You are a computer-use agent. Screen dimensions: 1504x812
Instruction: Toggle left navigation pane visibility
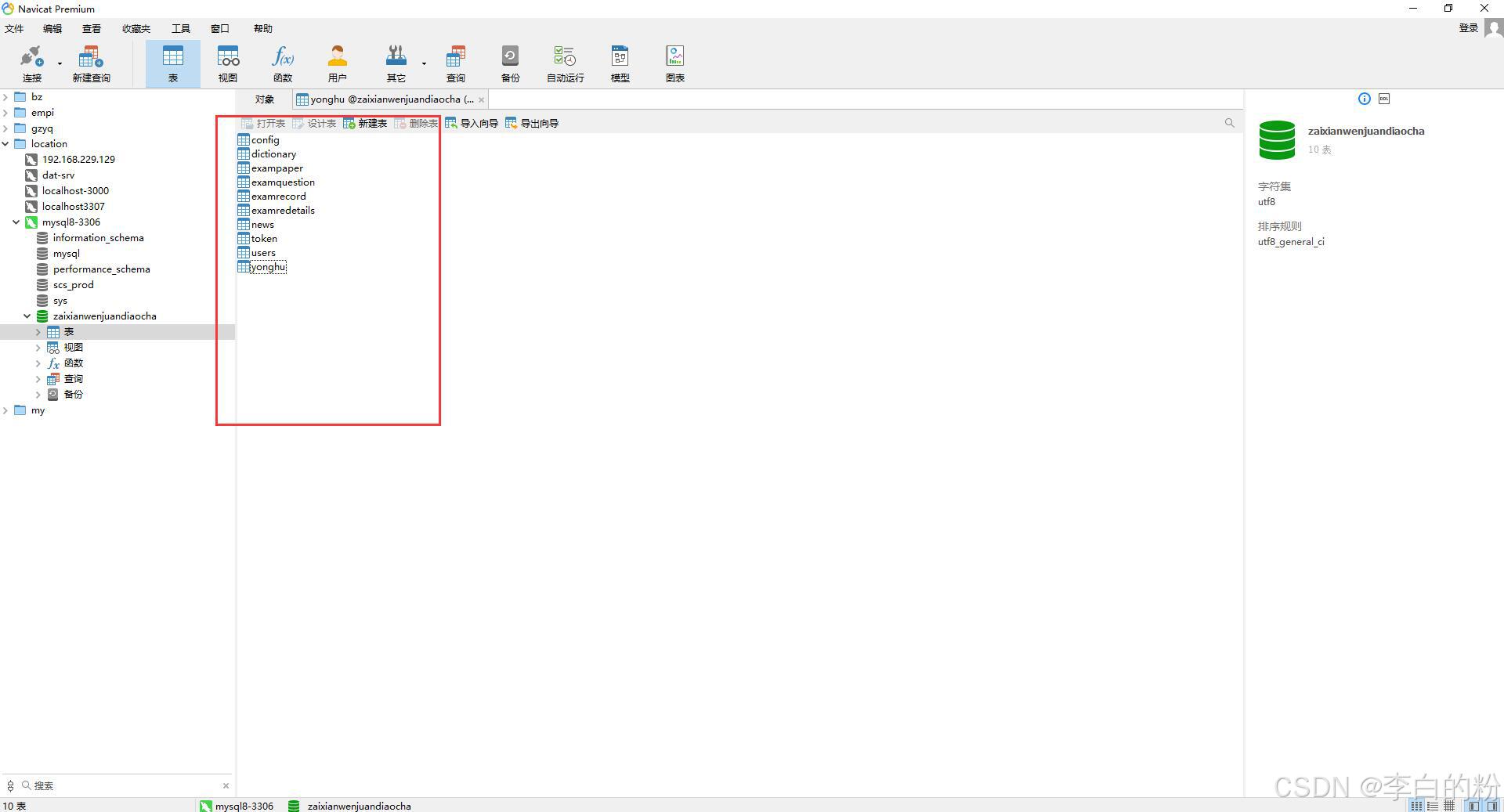point(1473,806)
